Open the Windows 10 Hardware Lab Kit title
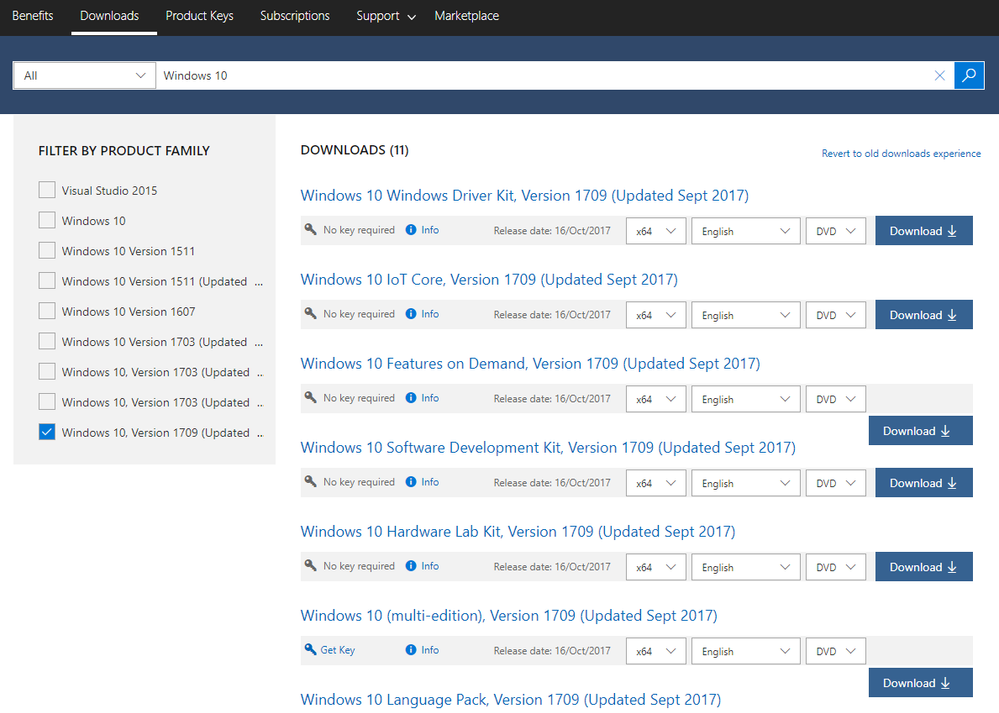The width and height of the screenshot is (999, 713). point(518,532)
